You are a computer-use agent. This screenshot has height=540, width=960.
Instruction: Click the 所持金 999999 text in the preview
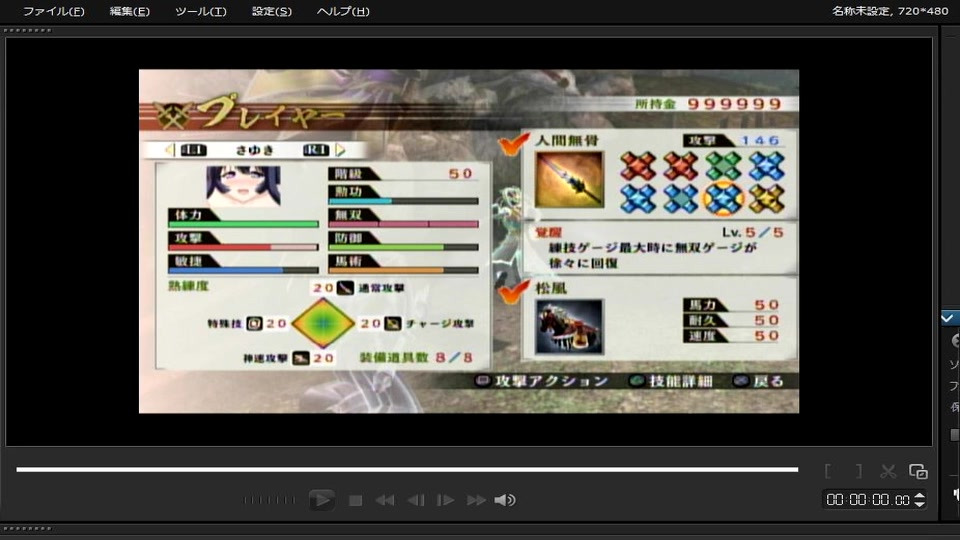pyautogui.click(x=708, y=103)
